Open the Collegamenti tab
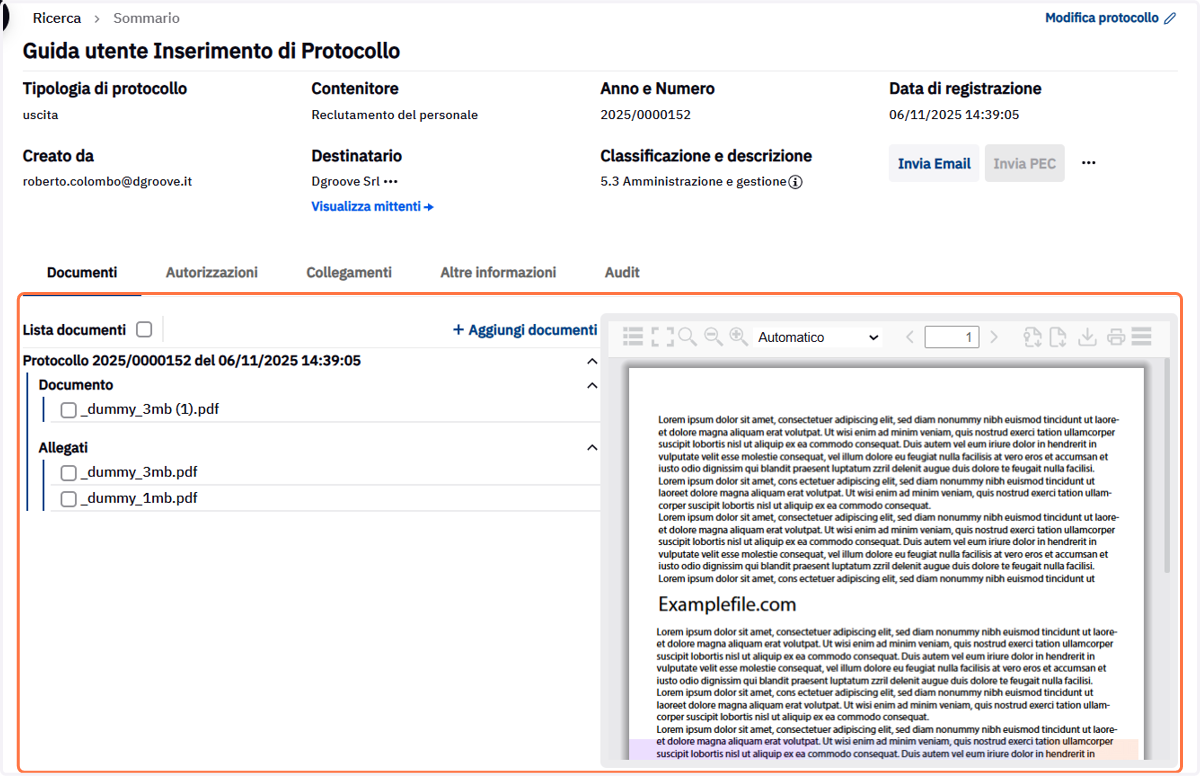The image size is (1200, 776). 349,272
